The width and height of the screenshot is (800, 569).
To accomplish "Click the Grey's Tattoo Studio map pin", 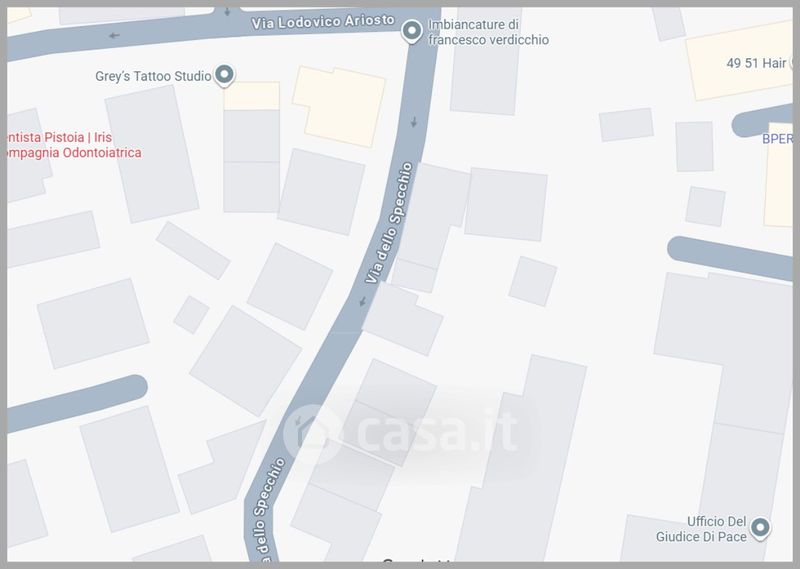I will 224,75.
